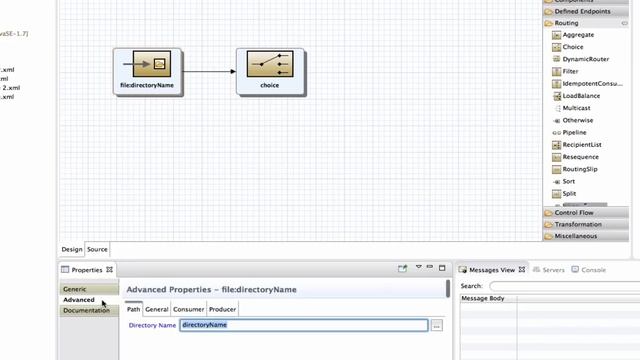The height and width of the screenshot is (360, 640).
Task: Click the browse button beside Directory Name
Action: (437, 326)
